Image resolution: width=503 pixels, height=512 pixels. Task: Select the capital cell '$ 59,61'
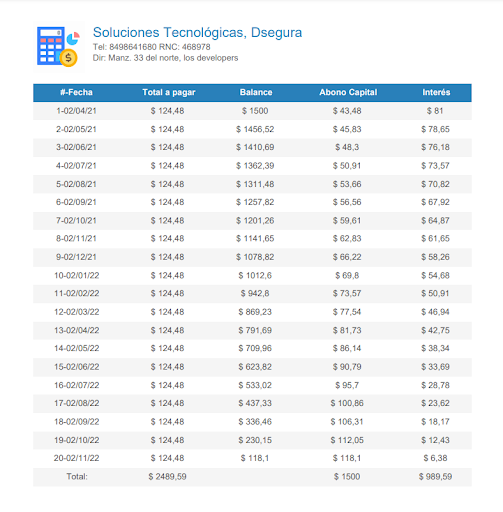(347, 221)
